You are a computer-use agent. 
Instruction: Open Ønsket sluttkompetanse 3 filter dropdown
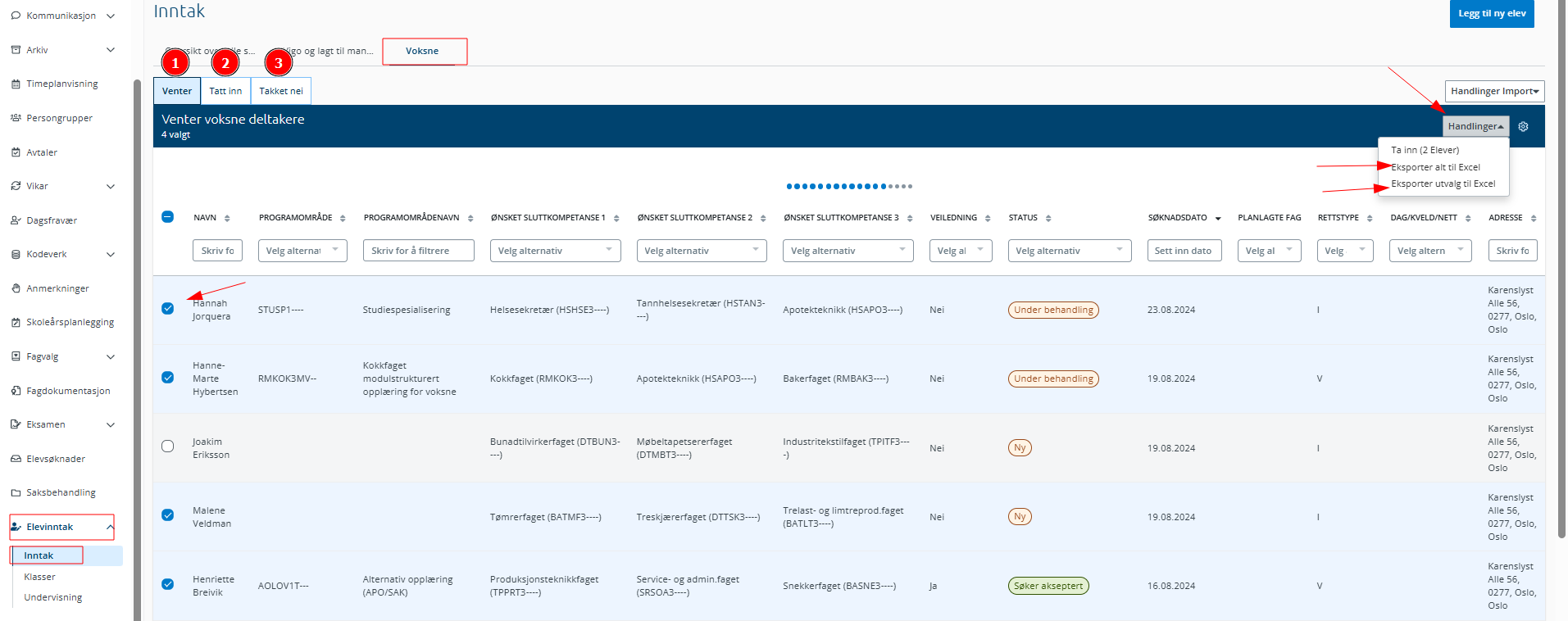[848, 251]
